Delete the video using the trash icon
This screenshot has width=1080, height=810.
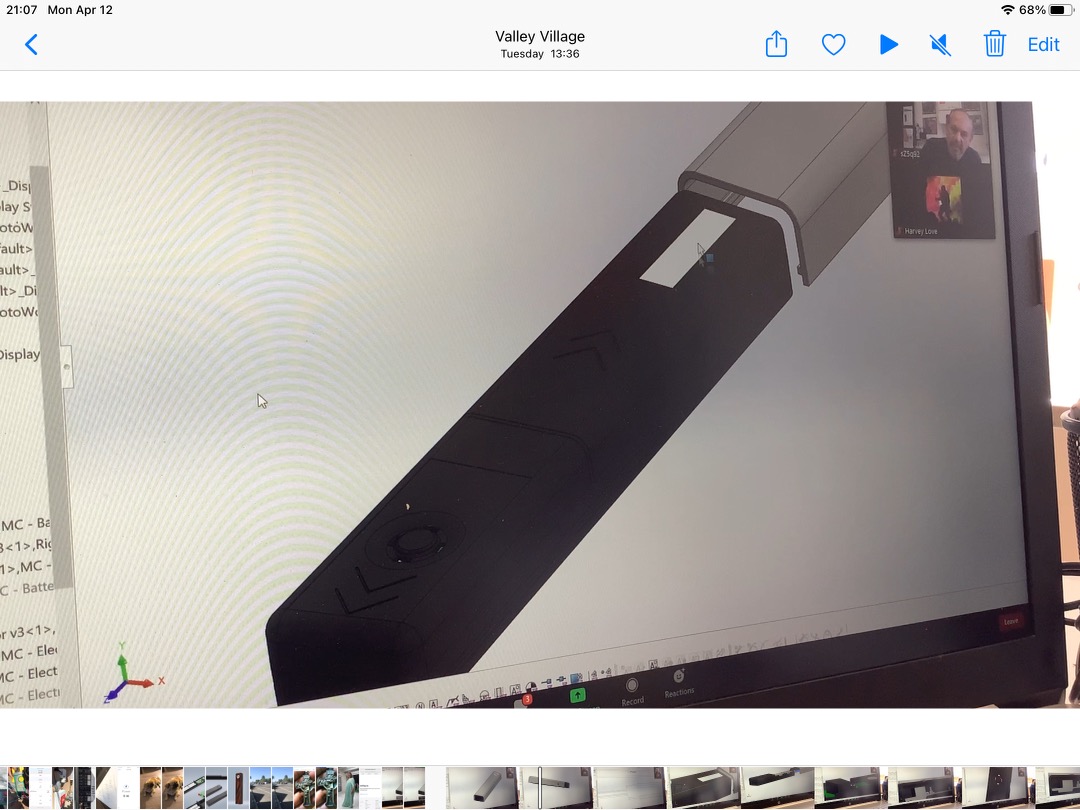coord(995,44)
